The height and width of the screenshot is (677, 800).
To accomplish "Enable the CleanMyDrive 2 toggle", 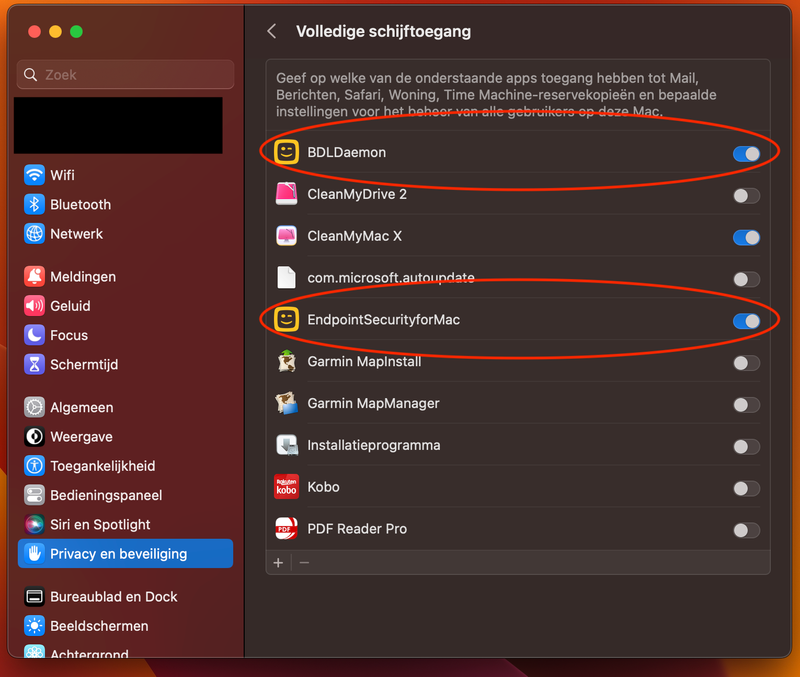I will pos(746,195).
